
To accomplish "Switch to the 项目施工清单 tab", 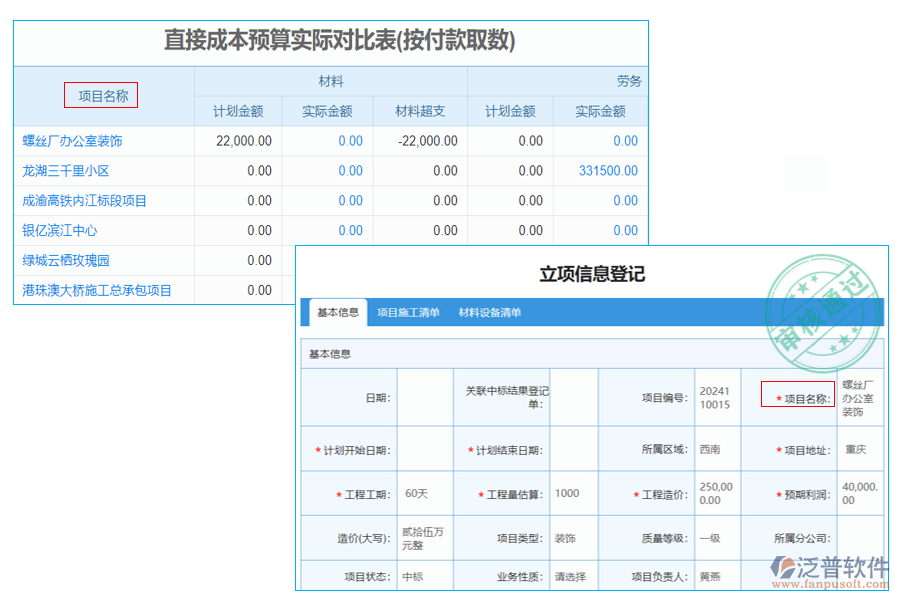I will (408, 311).
